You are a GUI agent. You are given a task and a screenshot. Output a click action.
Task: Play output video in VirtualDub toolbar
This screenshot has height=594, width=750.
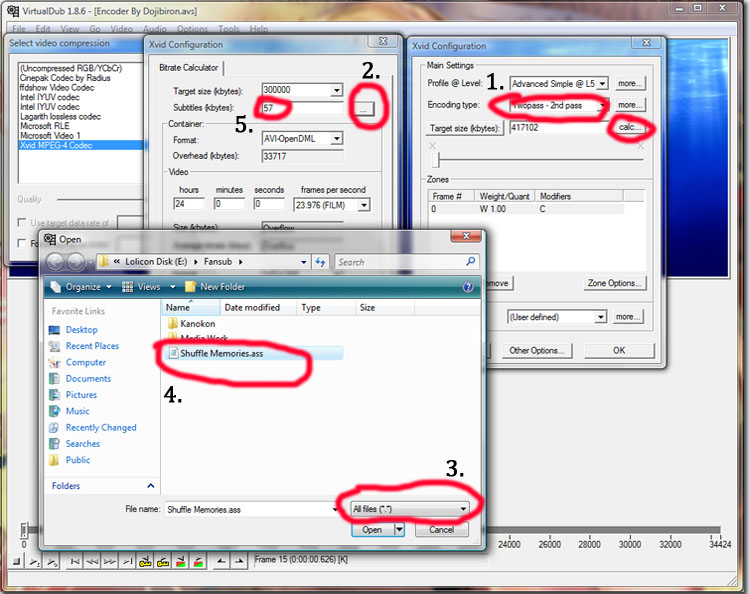pyautogui.click(x=52, y=561)
